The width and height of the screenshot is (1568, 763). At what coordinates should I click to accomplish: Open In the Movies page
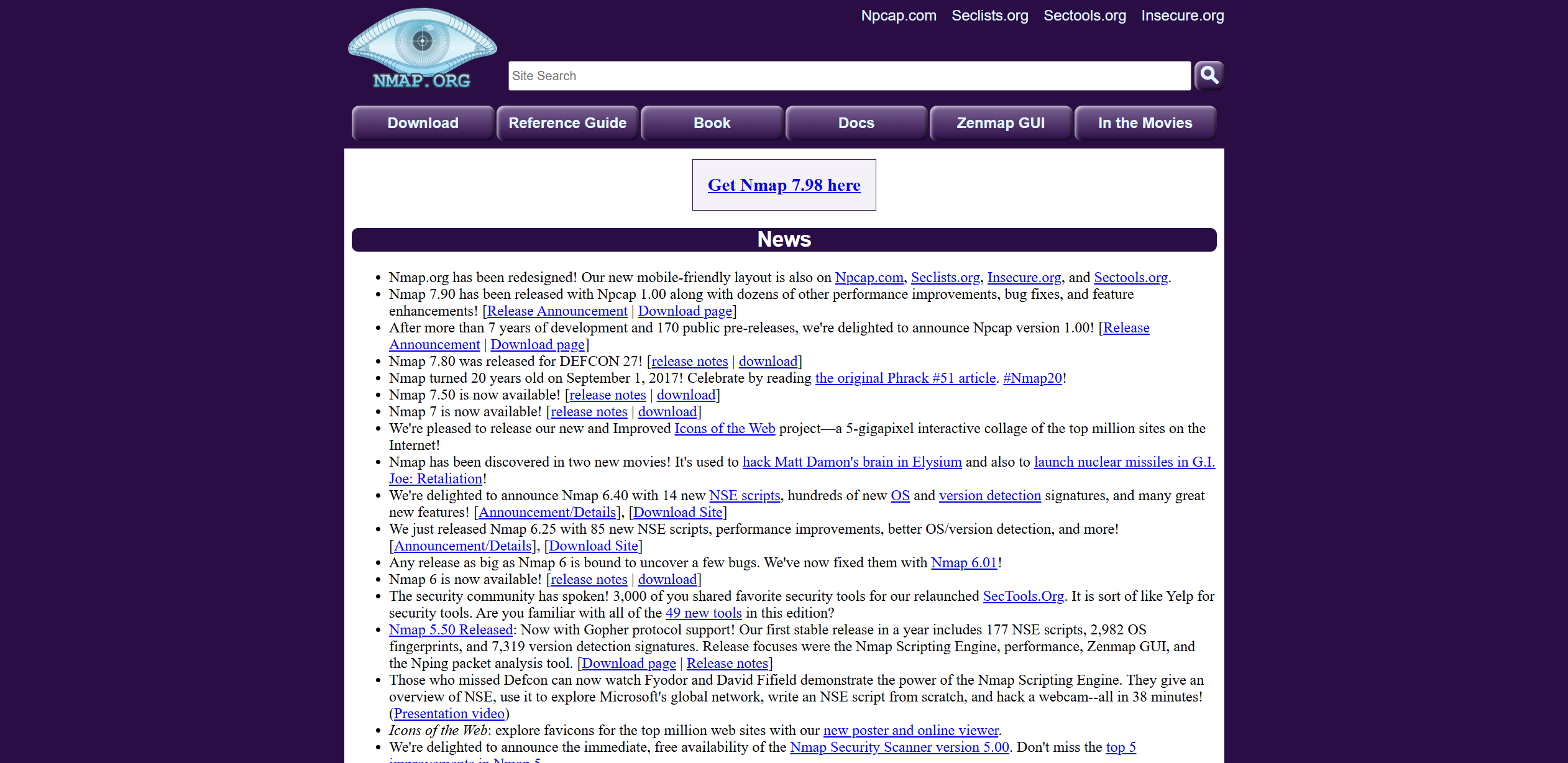click(x=1145, y=123)
